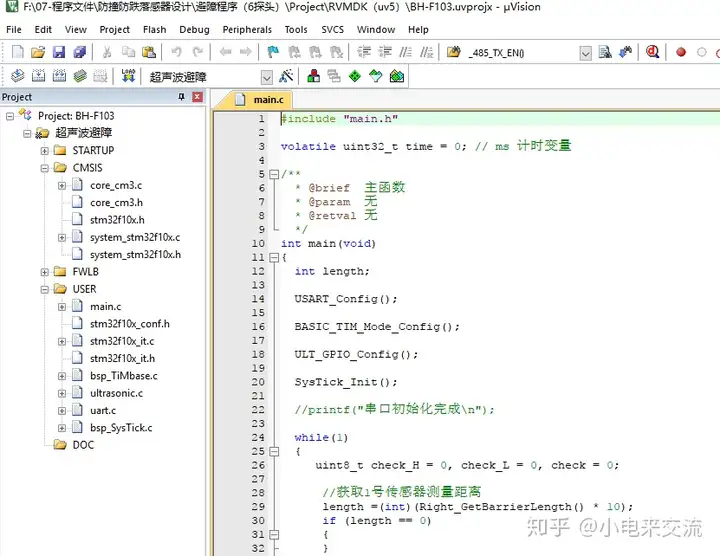Open Options for Target wand icon
Viewport: 720px width, 556px height.
(286, 75)
